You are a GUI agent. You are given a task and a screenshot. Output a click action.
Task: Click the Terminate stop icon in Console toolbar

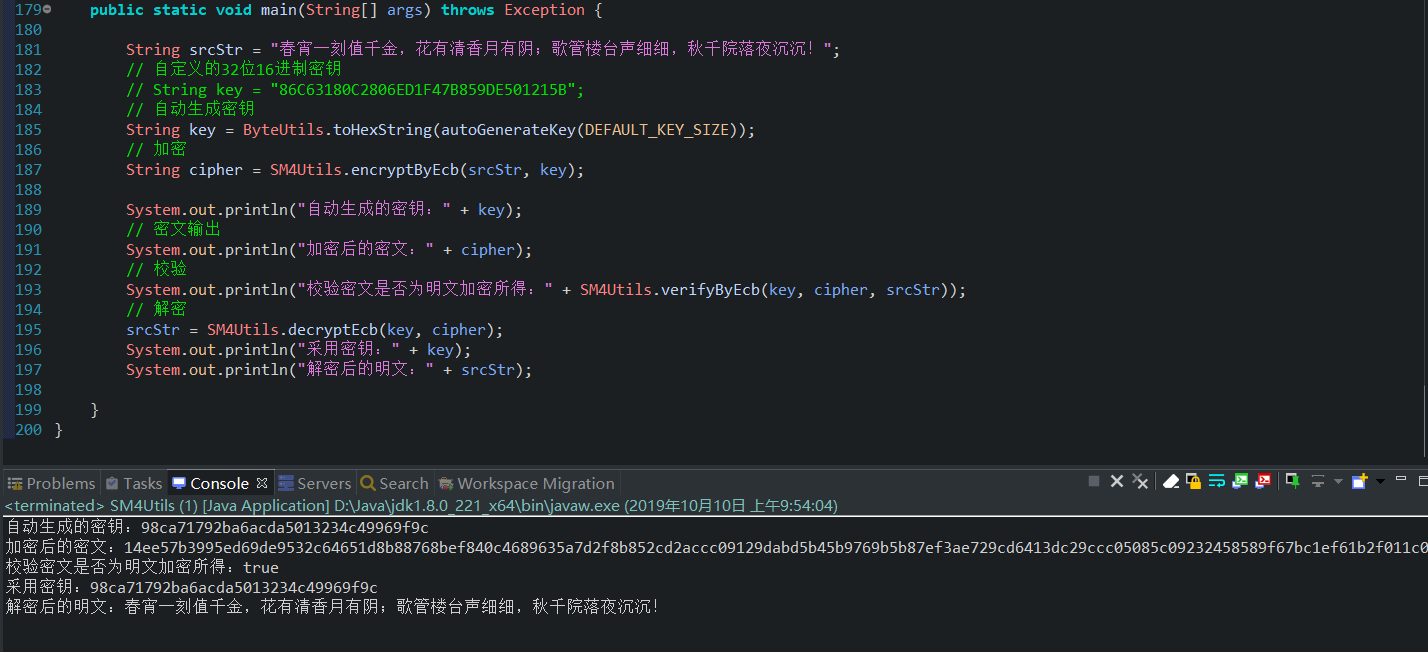pyautogui.click(x=1094, y=481)
